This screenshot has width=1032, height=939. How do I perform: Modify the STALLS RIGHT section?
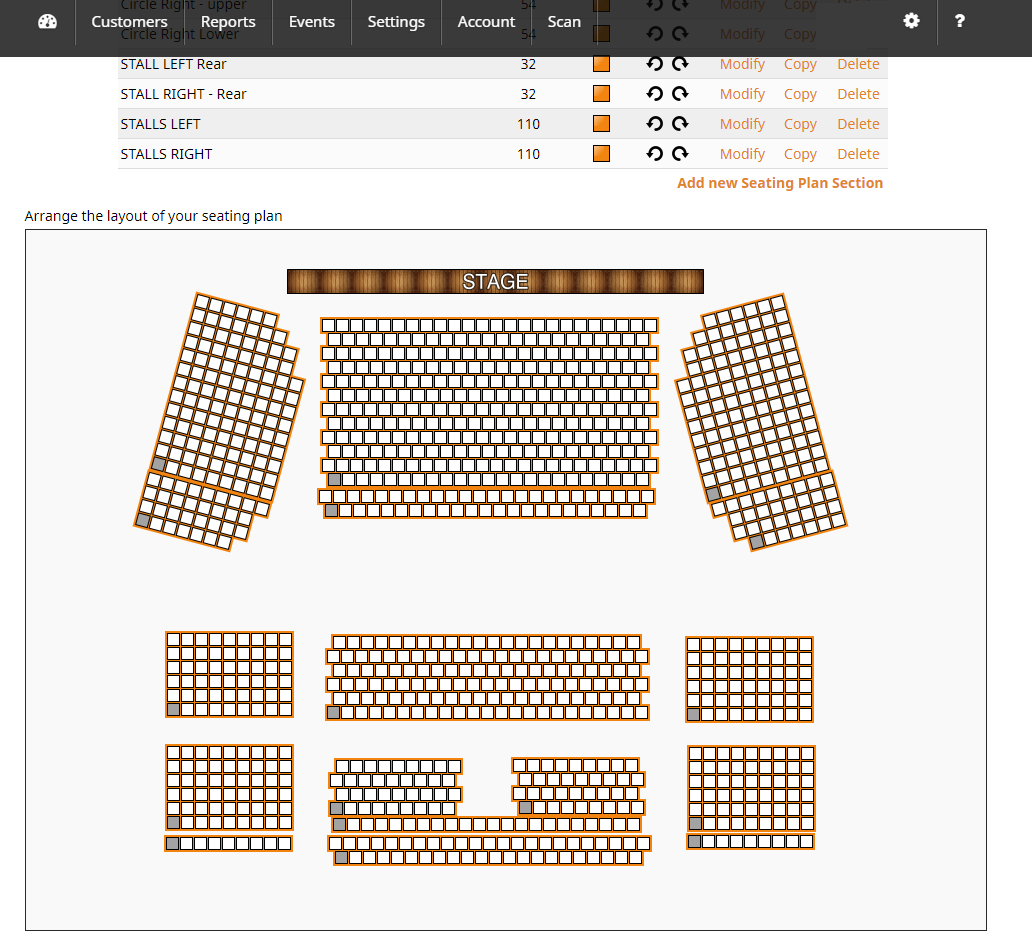(742, 154)
